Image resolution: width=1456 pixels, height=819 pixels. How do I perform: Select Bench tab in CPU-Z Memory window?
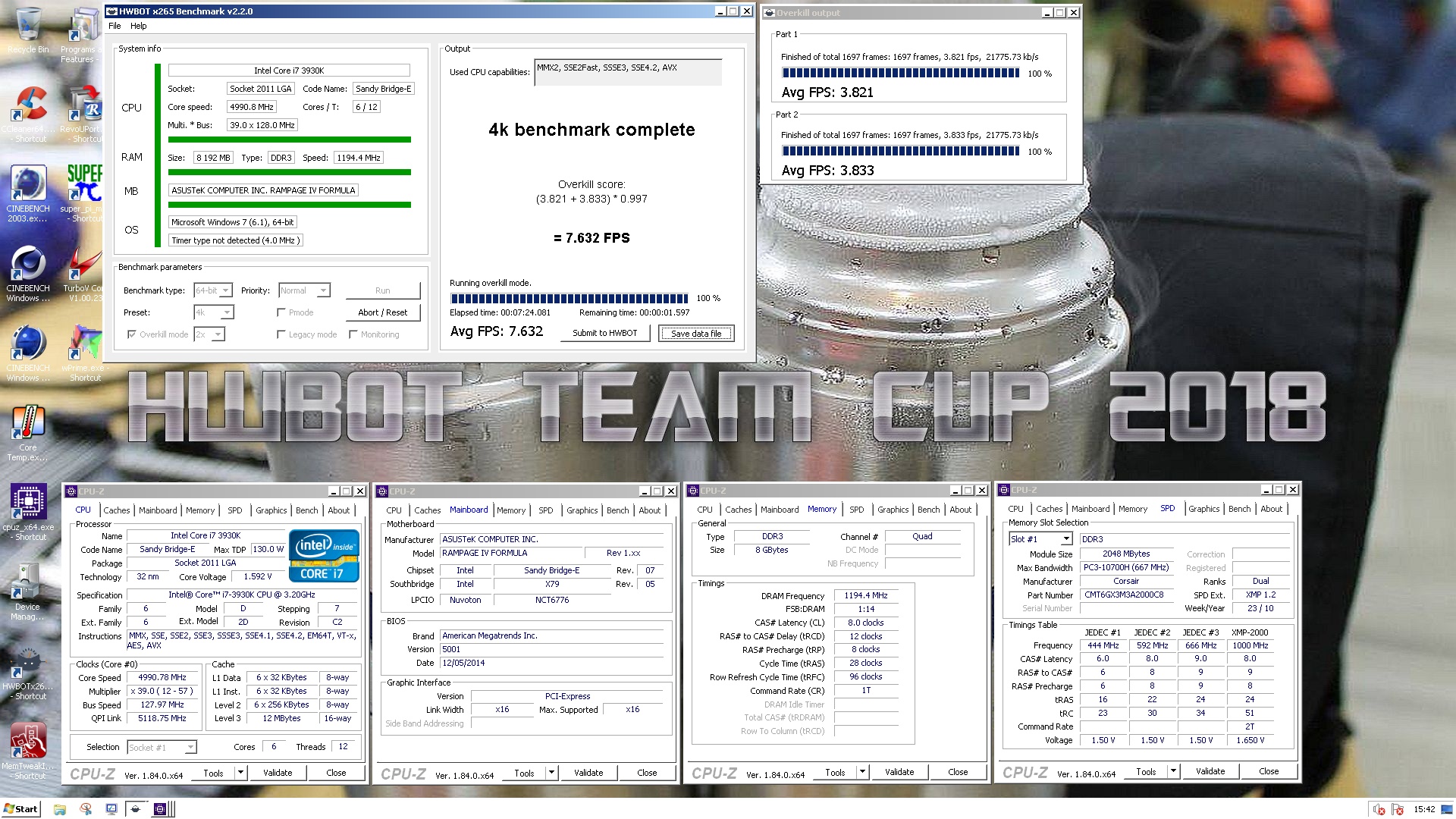[928, 510]
